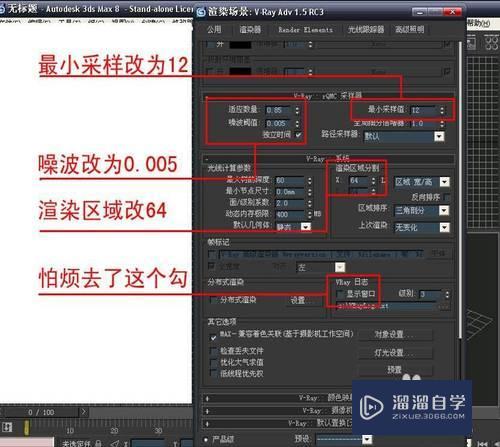Click the render region X value 64
This screenshot has height=447, width=500.
(x=359, y=181)
